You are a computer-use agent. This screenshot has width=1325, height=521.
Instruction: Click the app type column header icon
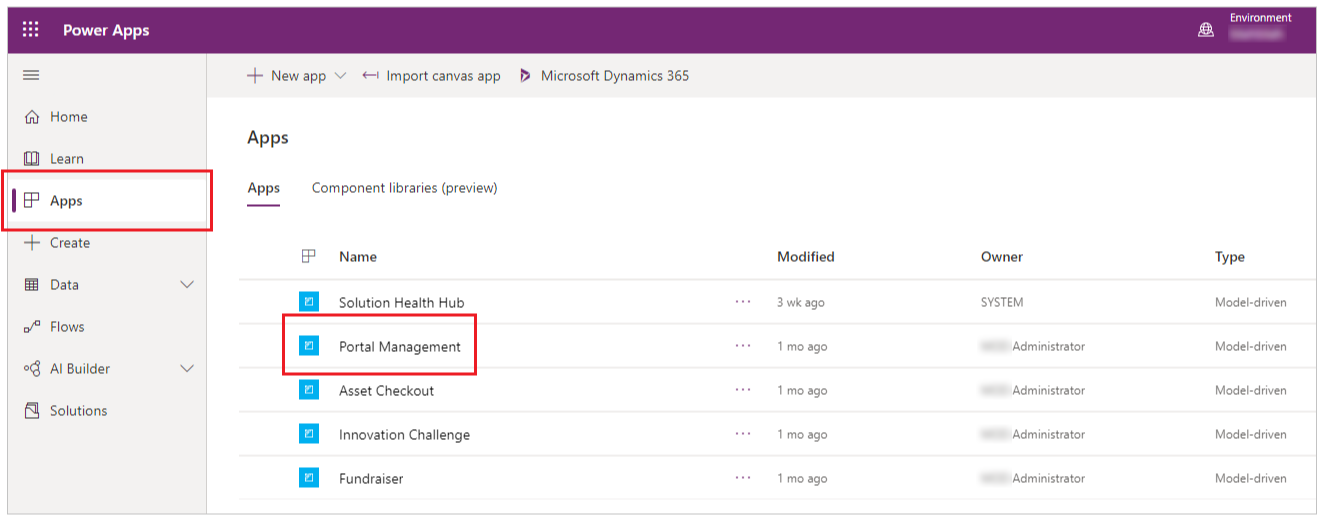click(309, 256)
